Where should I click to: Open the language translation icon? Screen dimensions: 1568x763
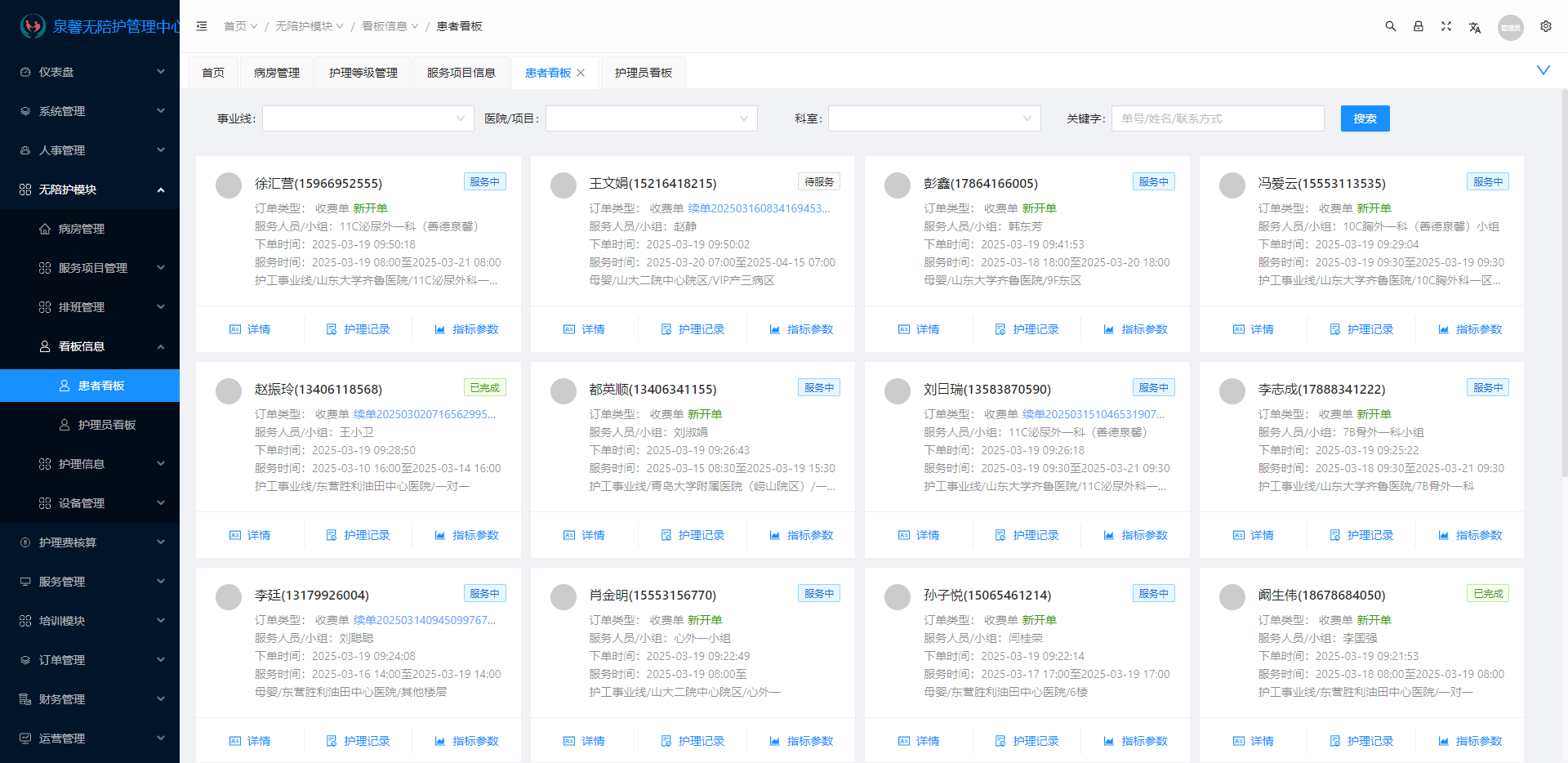(1475, 27)
